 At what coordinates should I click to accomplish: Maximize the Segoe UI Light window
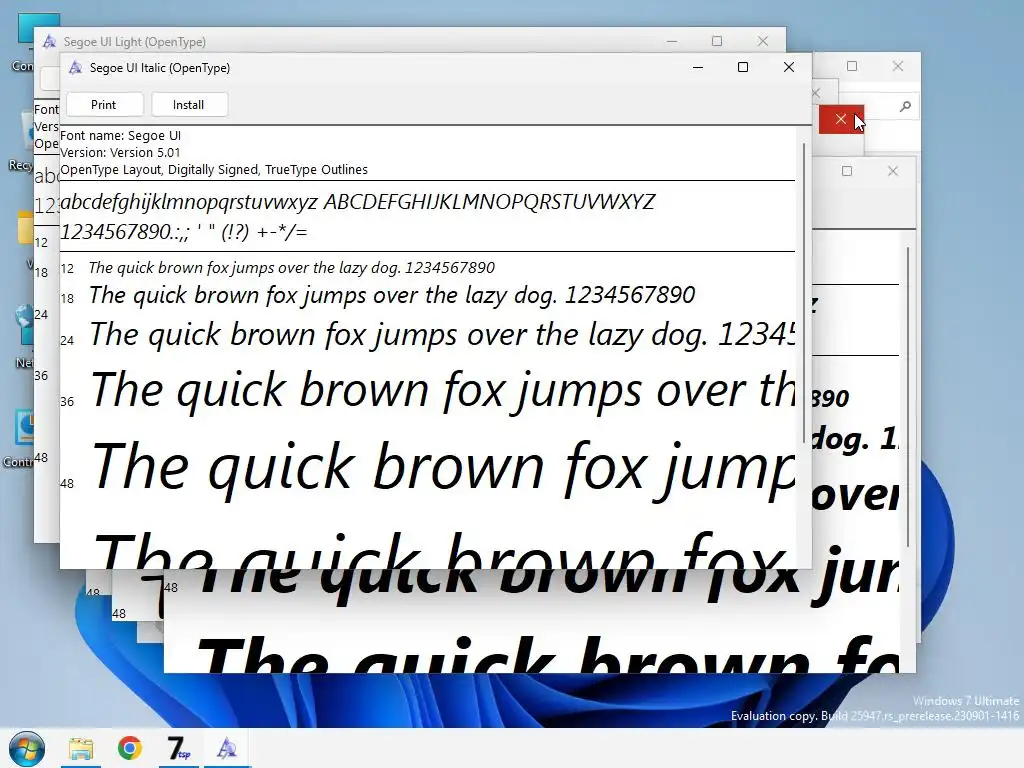pos(716,41)
